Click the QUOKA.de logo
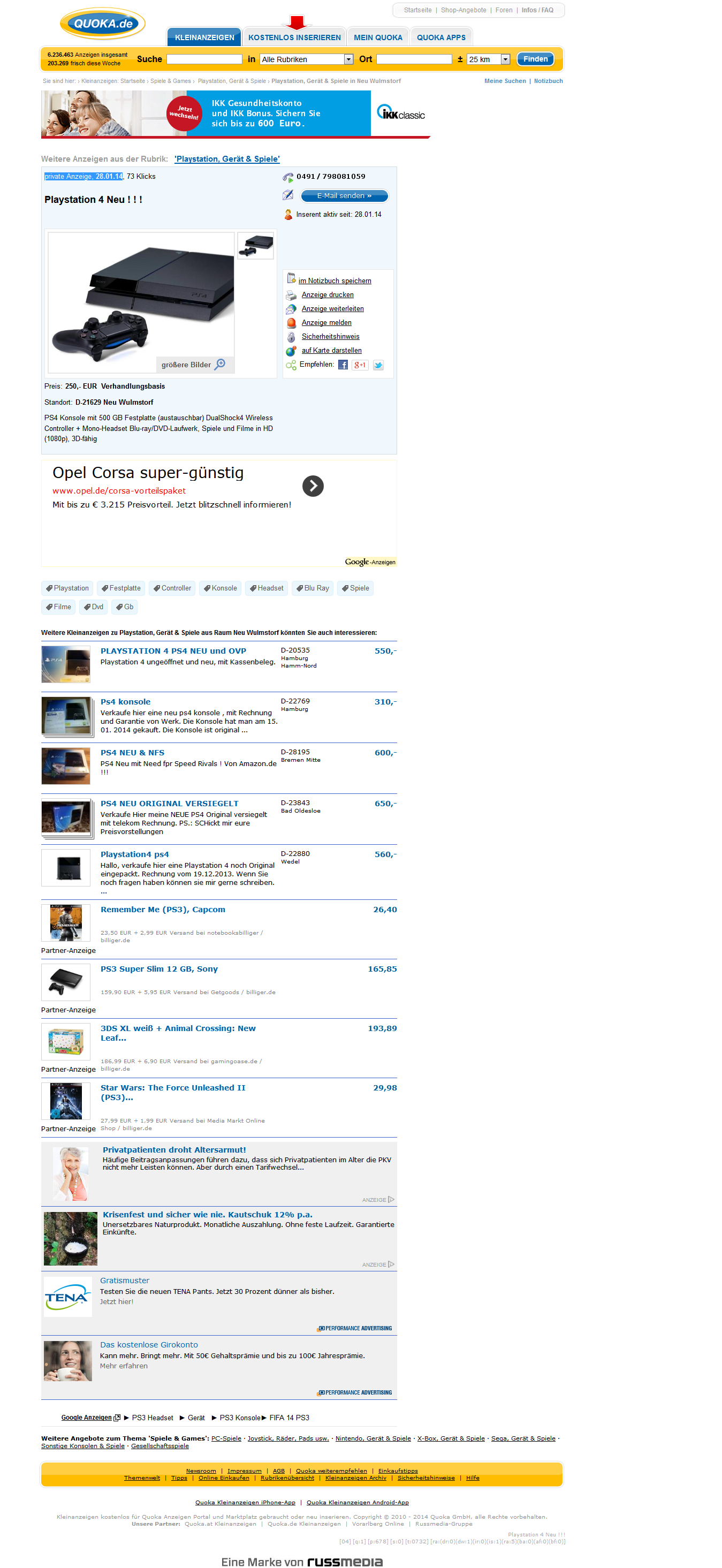The width and height of the screenshot is (722, 1568). [102, 24]
